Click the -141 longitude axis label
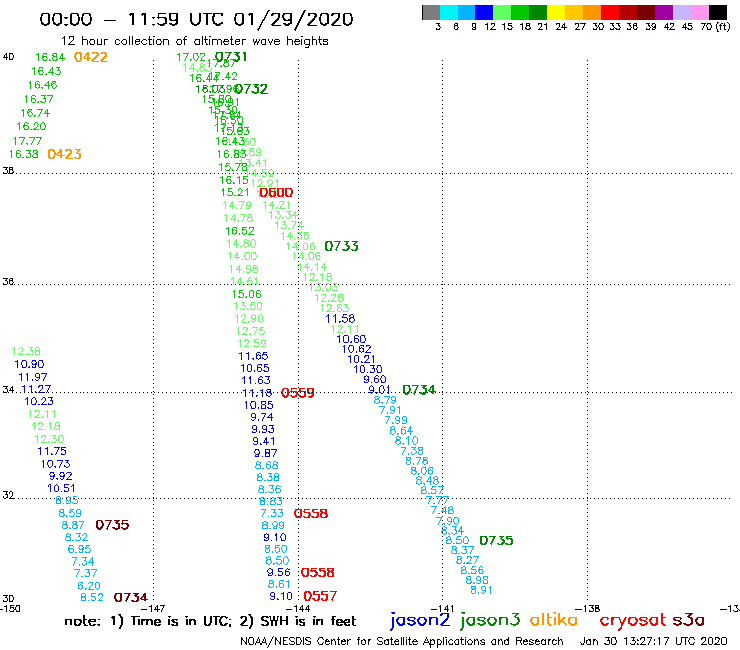Image resolution: width=740 pixels, height=650 pixels. (x=442, y=609)
